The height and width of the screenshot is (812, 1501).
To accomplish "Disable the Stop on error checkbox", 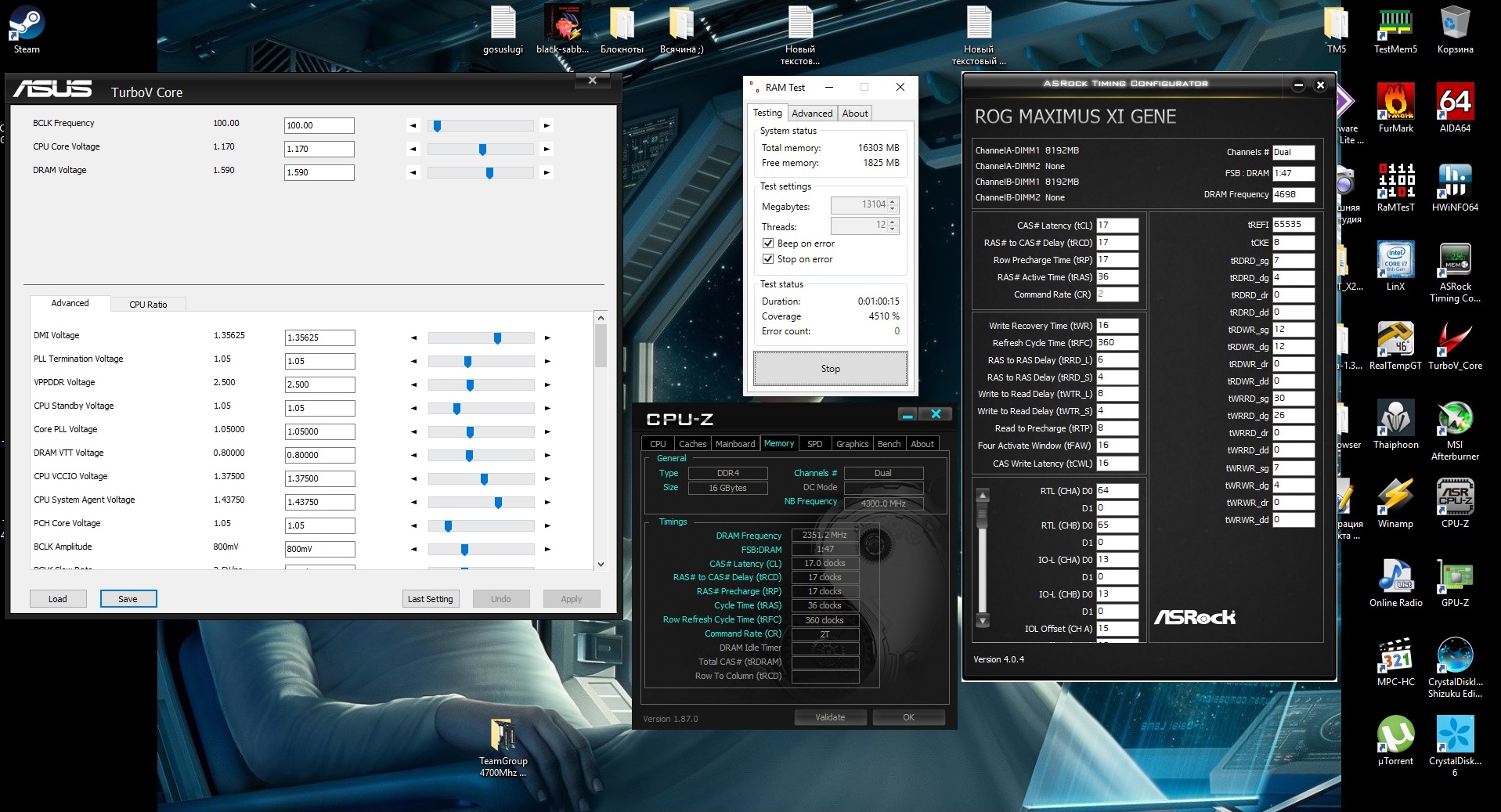I will point(768,259).
